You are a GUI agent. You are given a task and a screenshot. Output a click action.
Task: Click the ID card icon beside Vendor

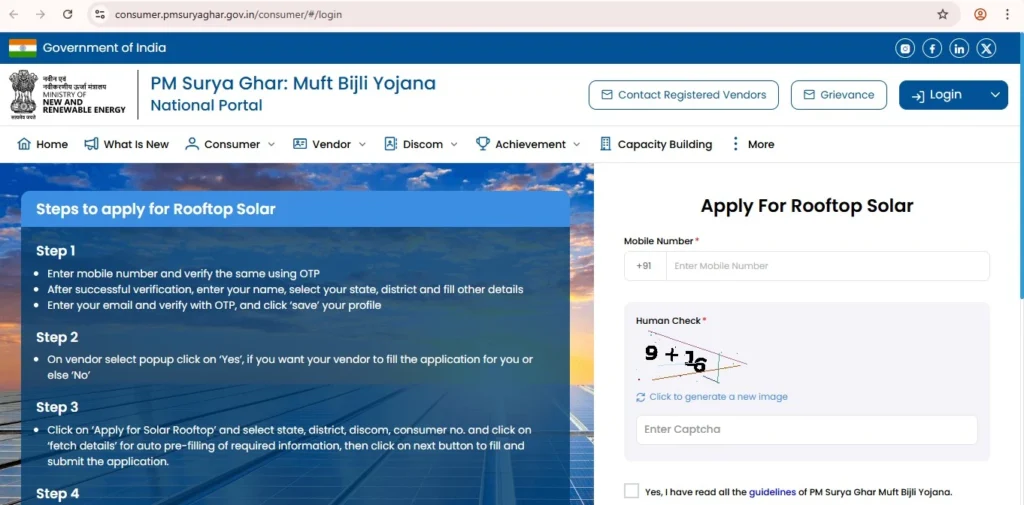click(x=300, y=144)
